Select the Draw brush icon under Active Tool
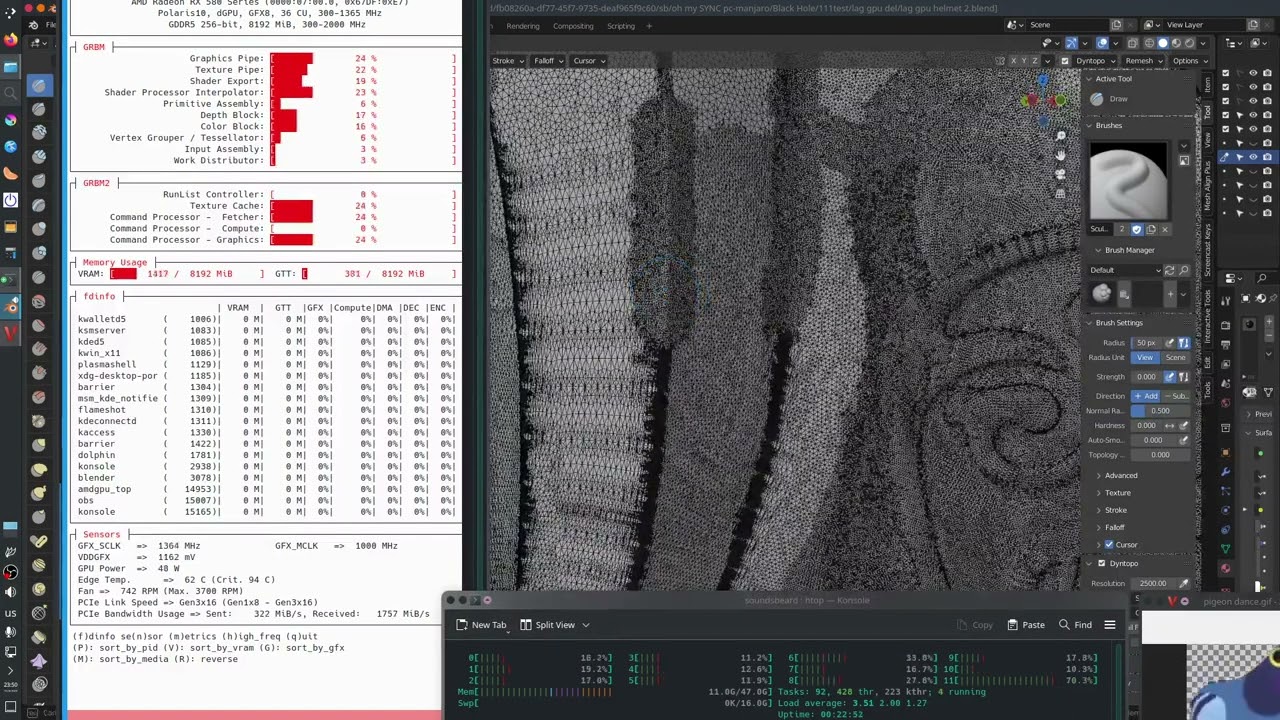 (1097, 99)
